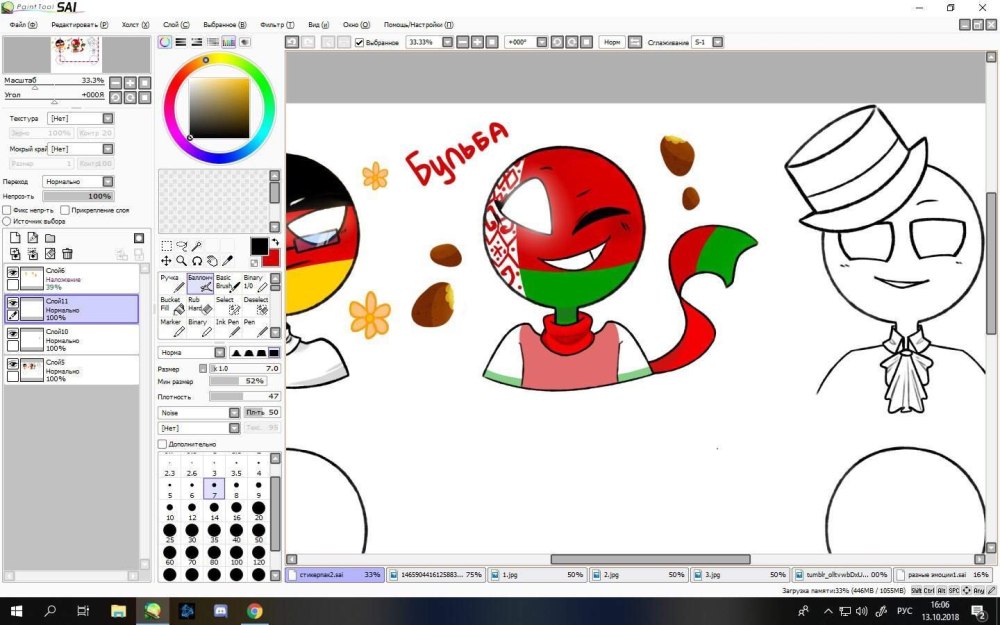Swap foreground and background colors
The image size is (1000, 625).
(275, 242)
